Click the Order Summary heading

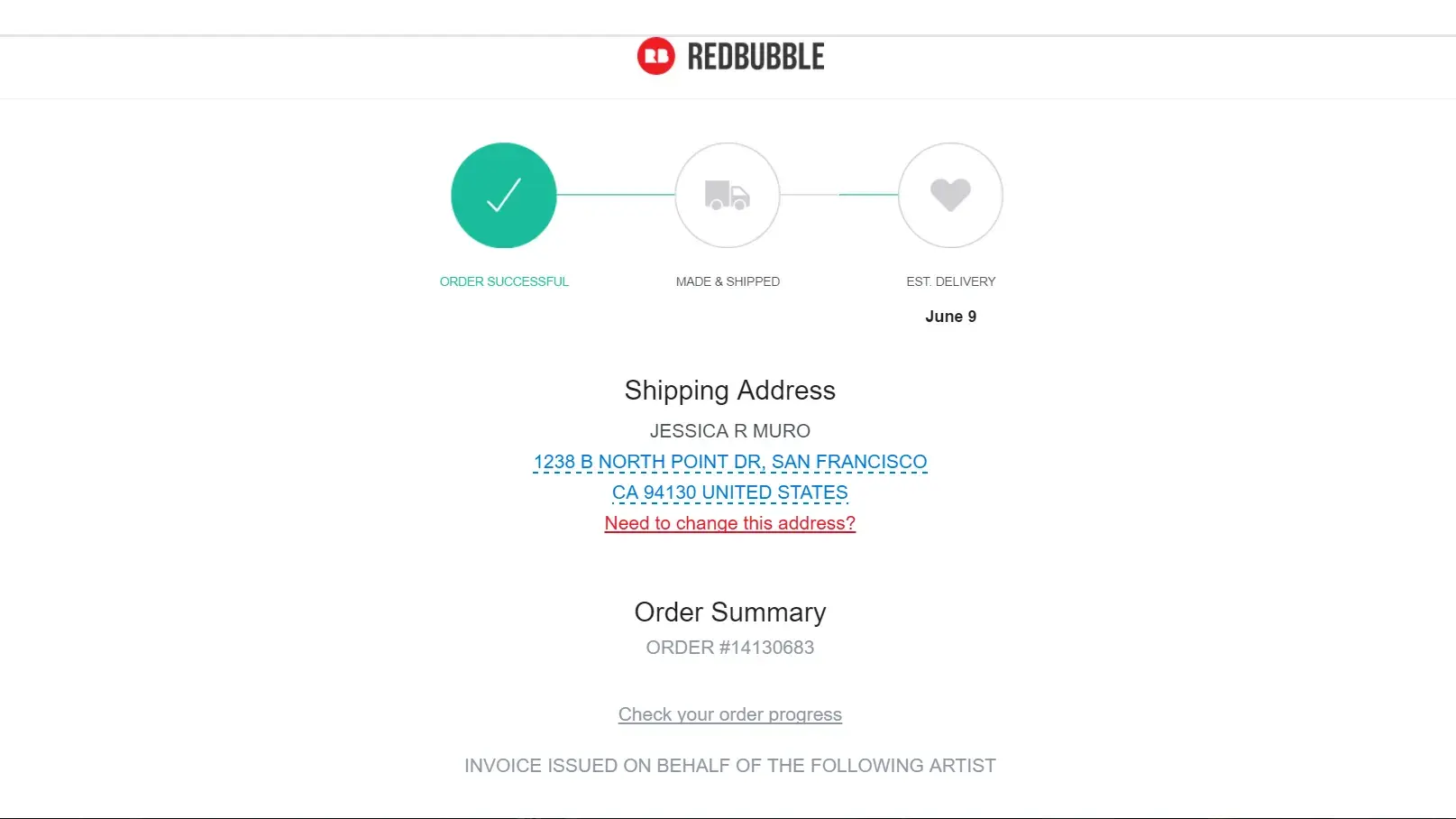point(729,612)
